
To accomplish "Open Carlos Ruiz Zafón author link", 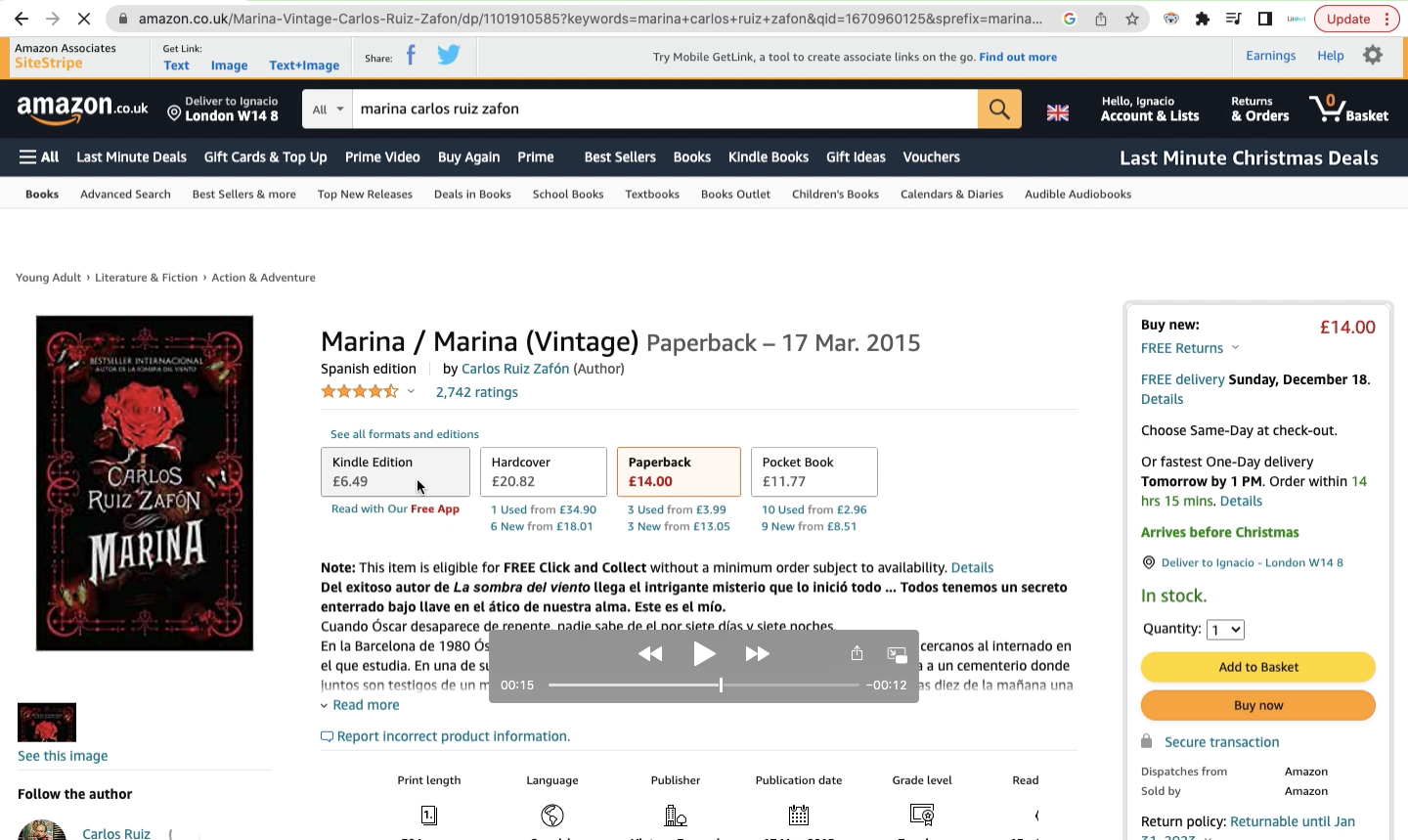I will pos(515,369).
